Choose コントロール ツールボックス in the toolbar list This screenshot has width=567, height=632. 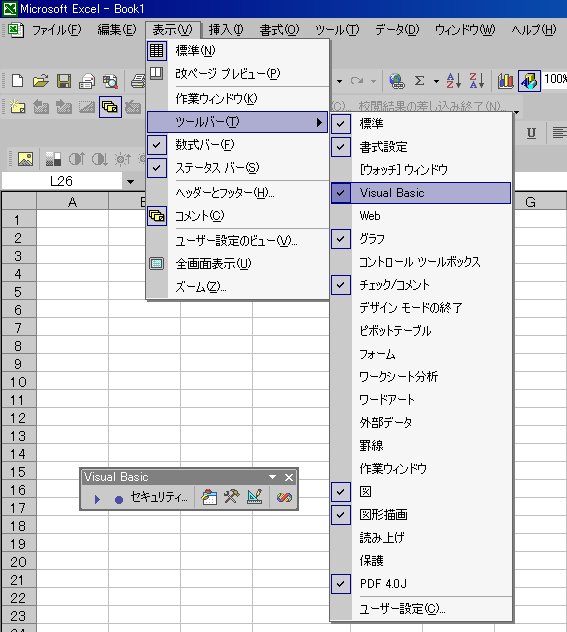(421, 262)
